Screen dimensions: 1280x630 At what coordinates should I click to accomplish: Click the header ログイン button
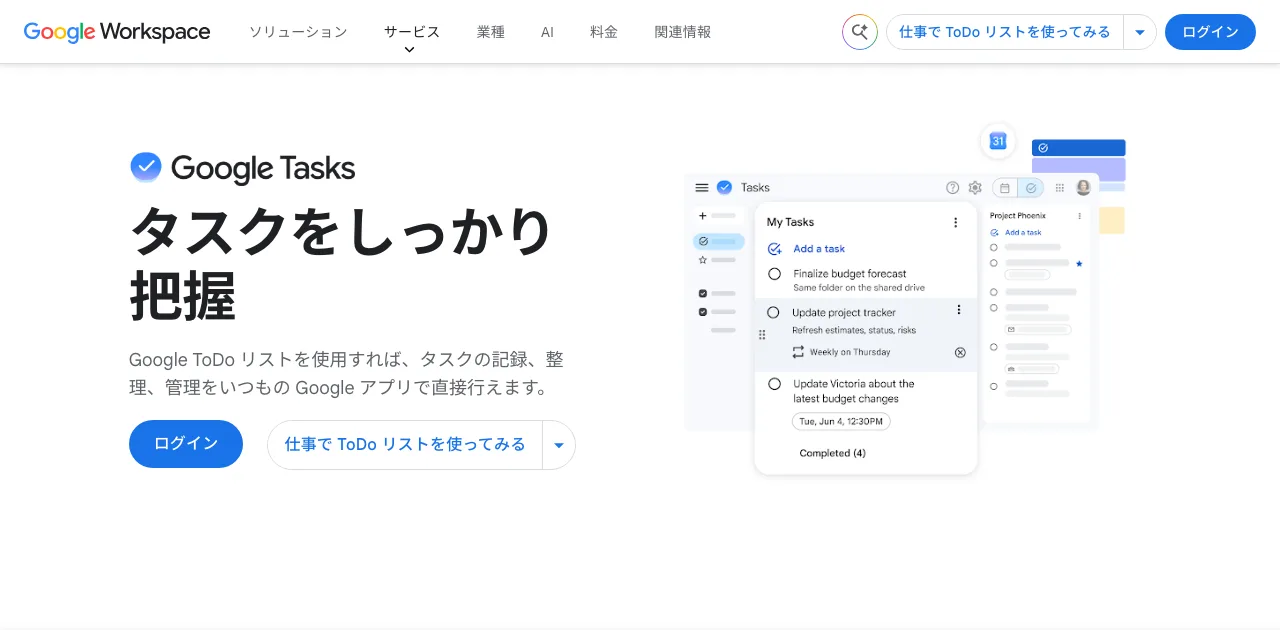point(1210,32)
